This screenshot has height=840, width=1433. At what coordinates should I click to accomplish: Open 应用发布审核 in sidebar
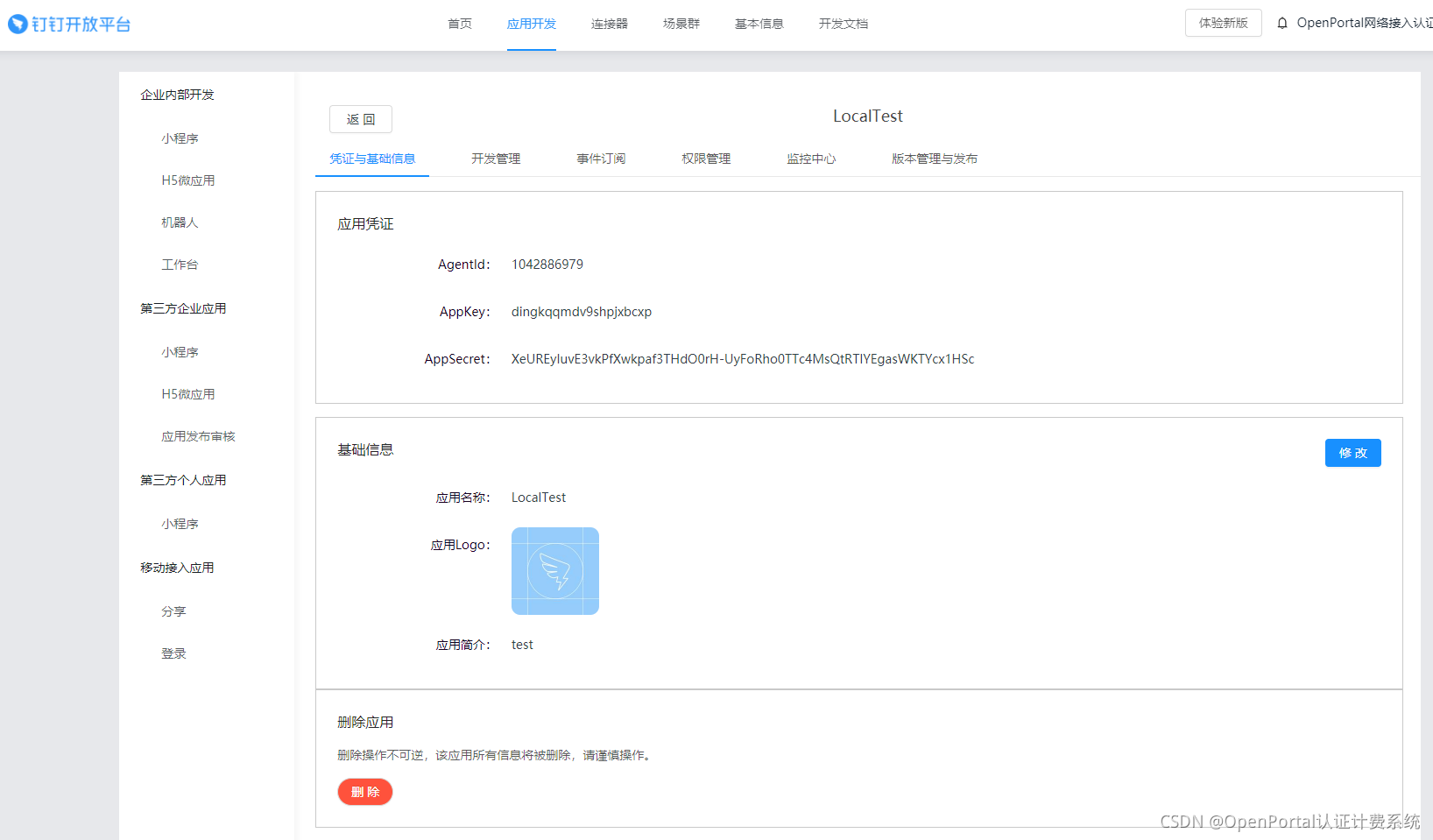tap(198, 436)
